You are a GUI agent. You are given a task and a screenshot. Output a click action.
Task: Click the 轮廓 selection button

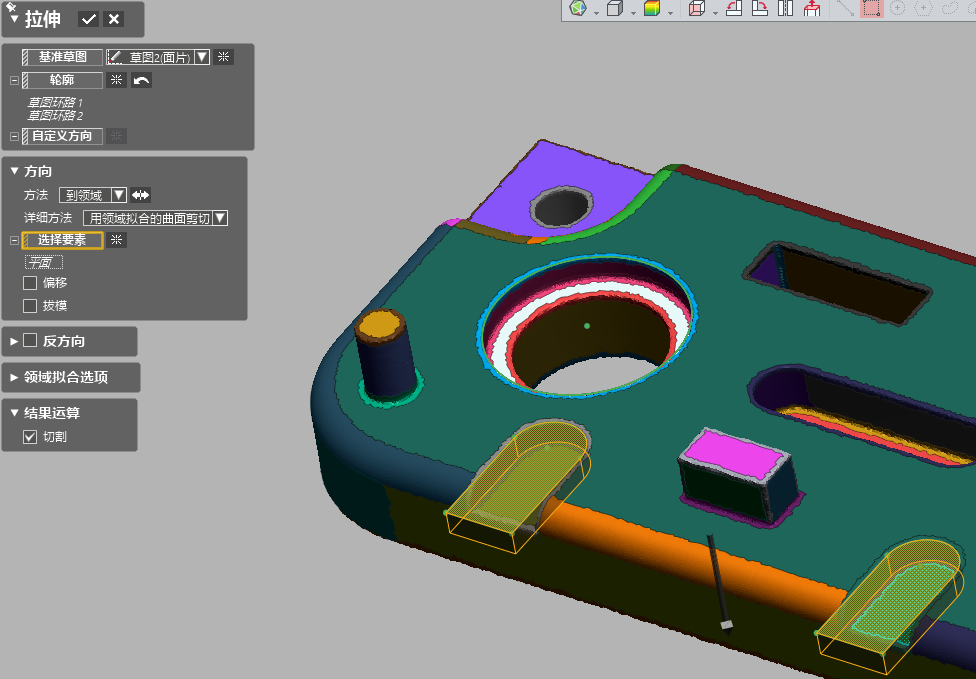(62, 80)
